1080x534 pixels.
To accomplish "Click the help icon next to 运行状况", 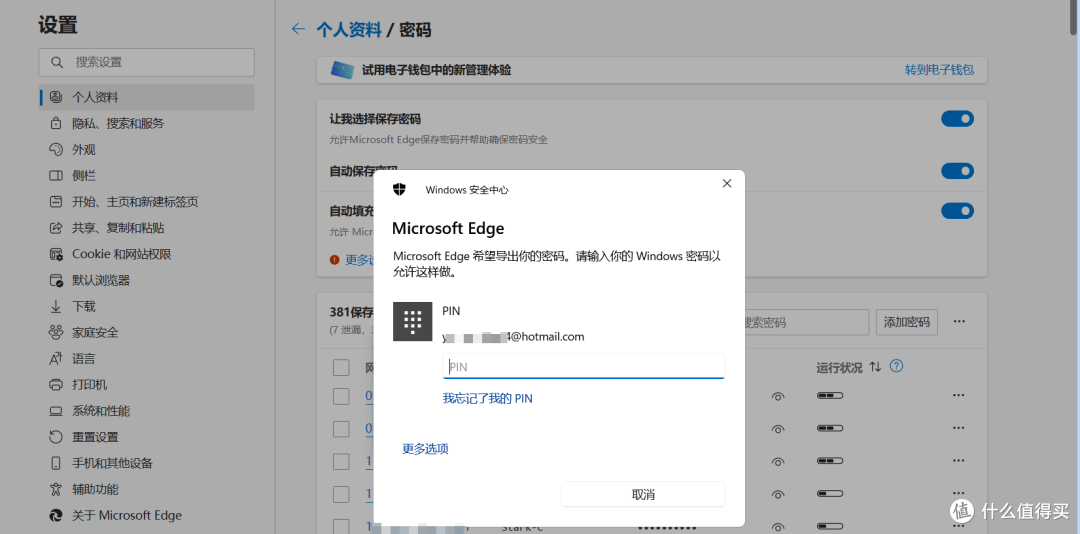I will [x=896, y=367].
